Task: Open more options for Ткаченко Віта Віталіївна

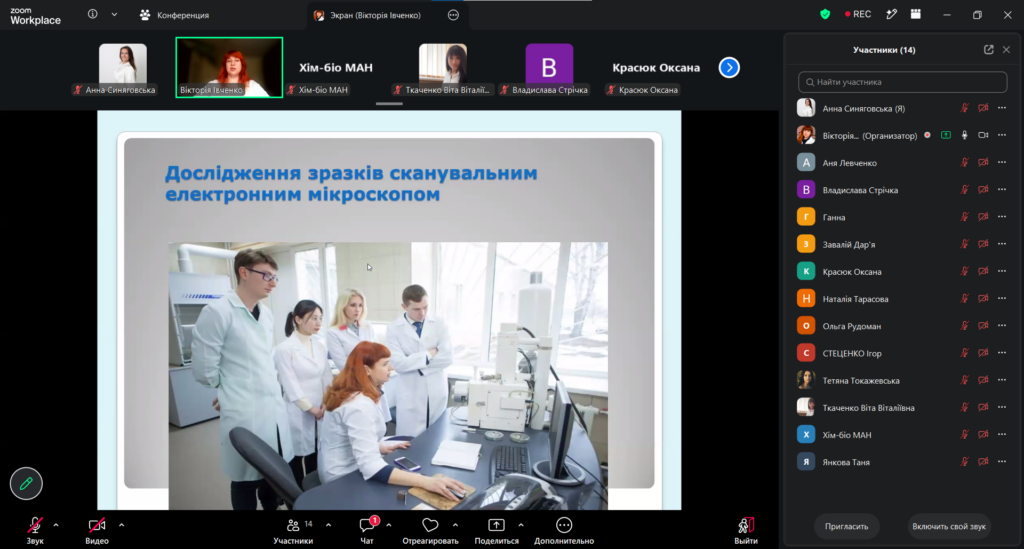Action: (1002, 407)
